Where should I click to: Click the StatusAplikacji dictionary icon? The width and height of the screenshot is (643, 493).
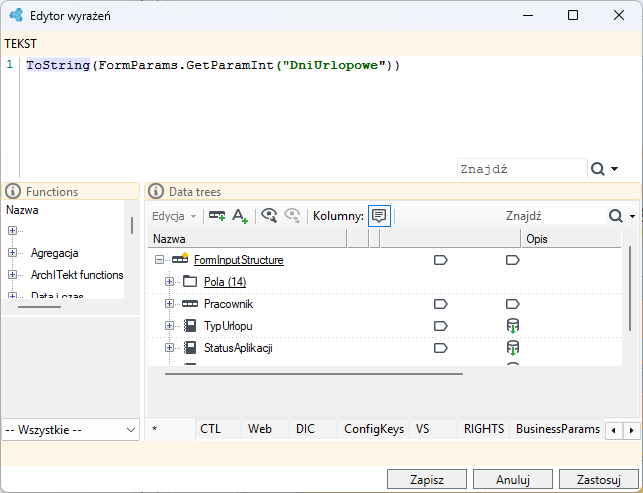pyautogui.click(x=189, y=348)
